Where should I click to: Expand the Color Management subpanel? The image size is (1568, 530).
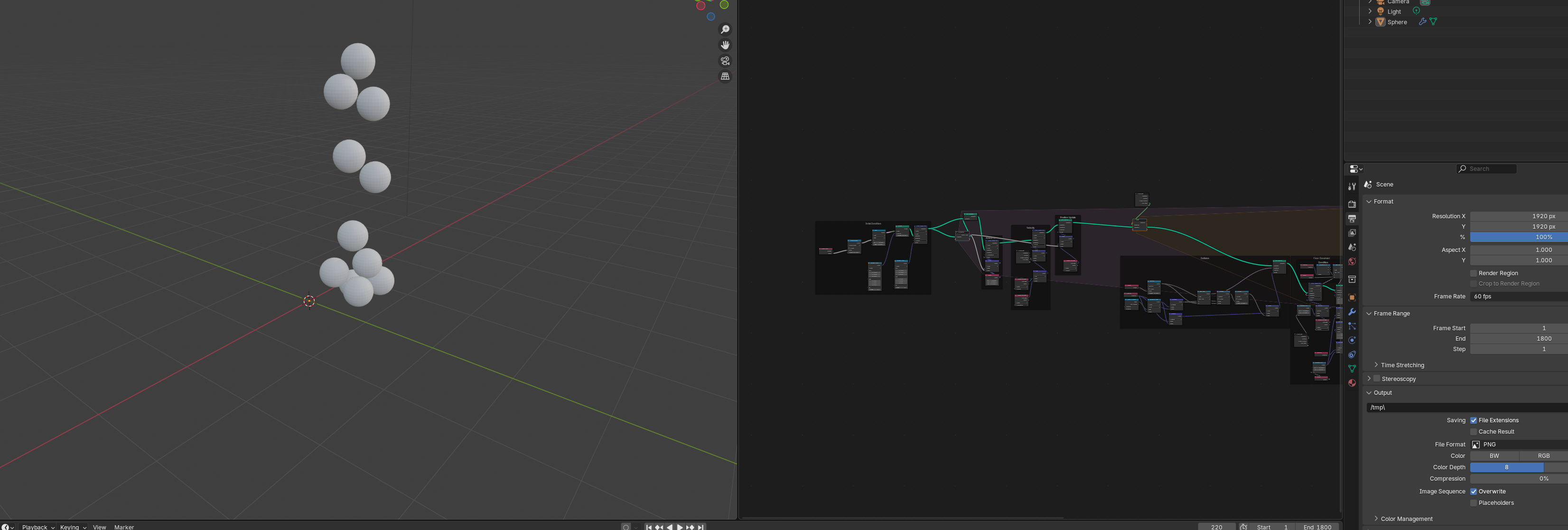click(1376, 519)
